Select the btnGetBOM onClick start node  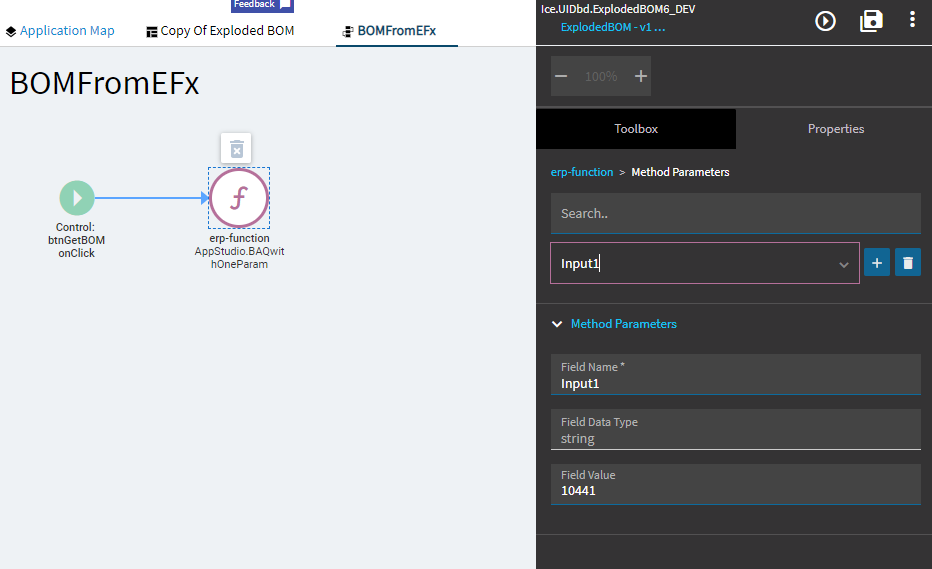(x=77, y=198)
